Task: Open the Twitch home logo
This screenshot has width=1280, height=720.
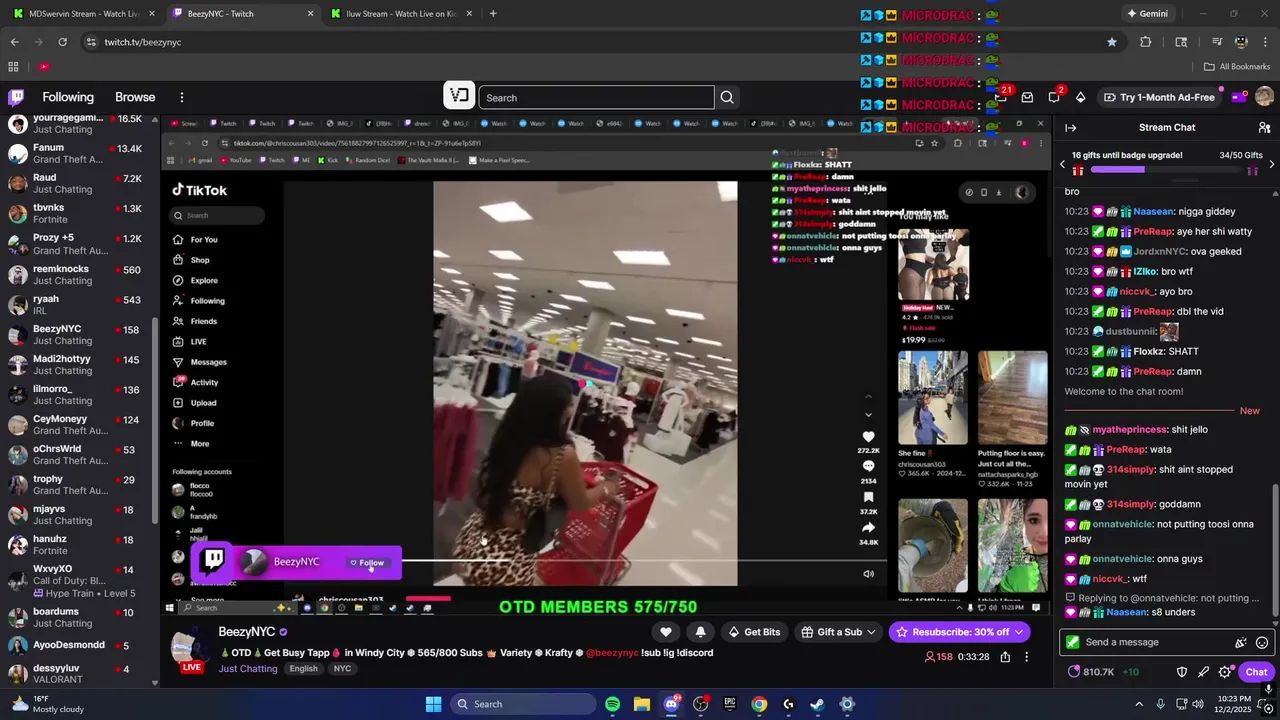Action: click(16, 97)
